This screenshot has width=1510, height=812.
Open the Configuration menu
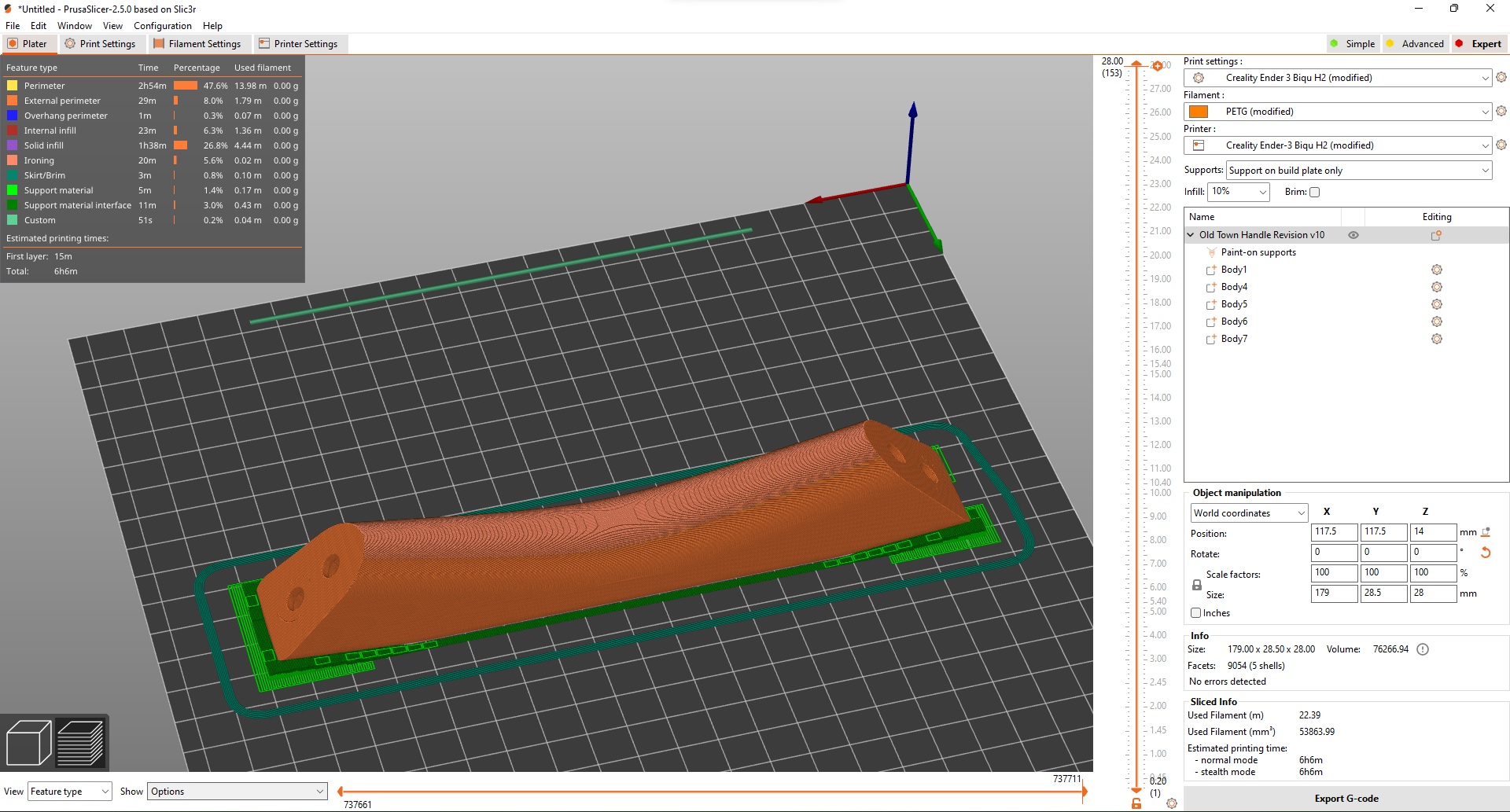coord(162,26)
